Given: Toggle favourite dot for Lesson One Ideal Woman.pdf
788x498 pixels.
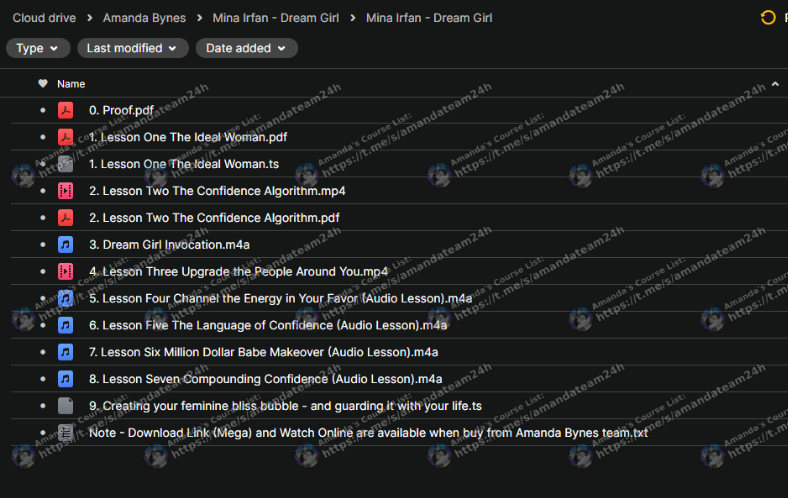Looking at the screenshot, I should coord(43,137).
